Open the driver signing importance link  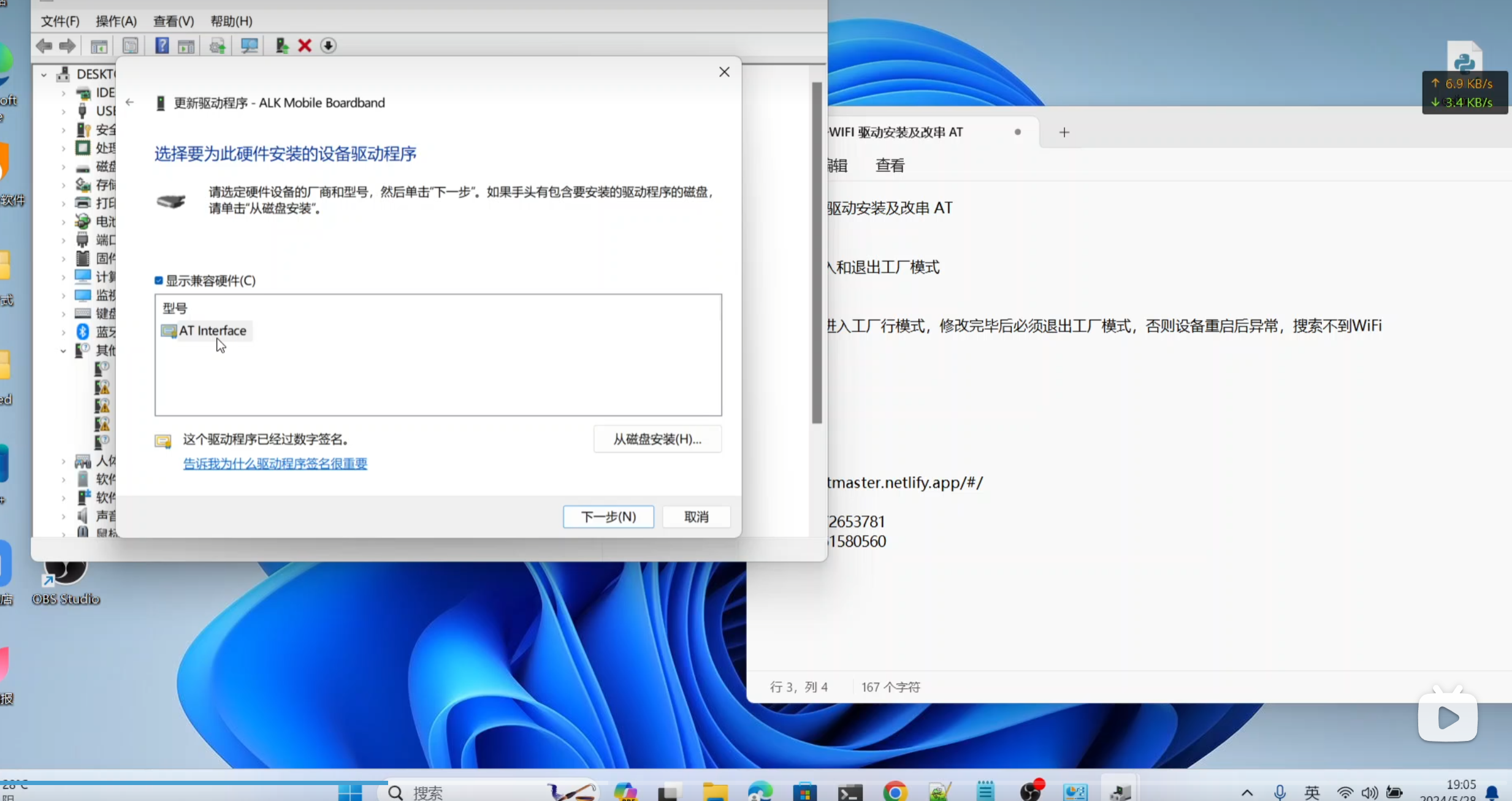(x=275, y=464)
